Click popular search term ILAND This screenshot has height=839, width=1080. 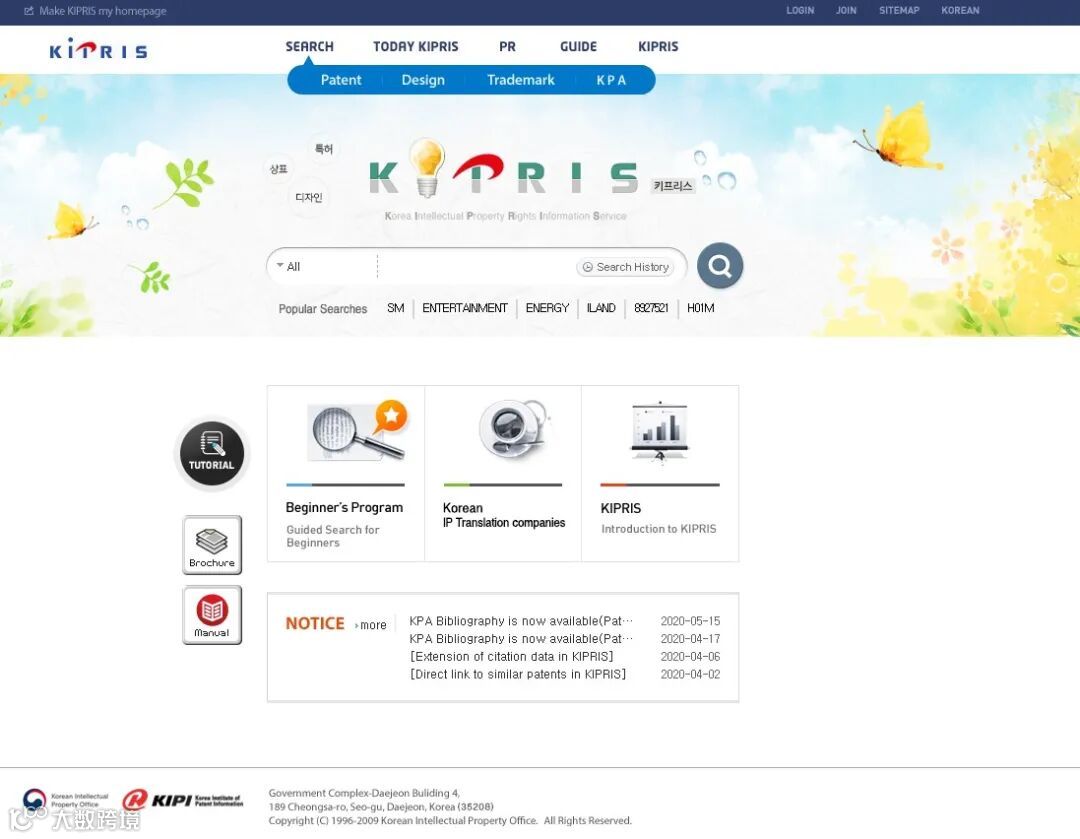[x=601, y=308]
